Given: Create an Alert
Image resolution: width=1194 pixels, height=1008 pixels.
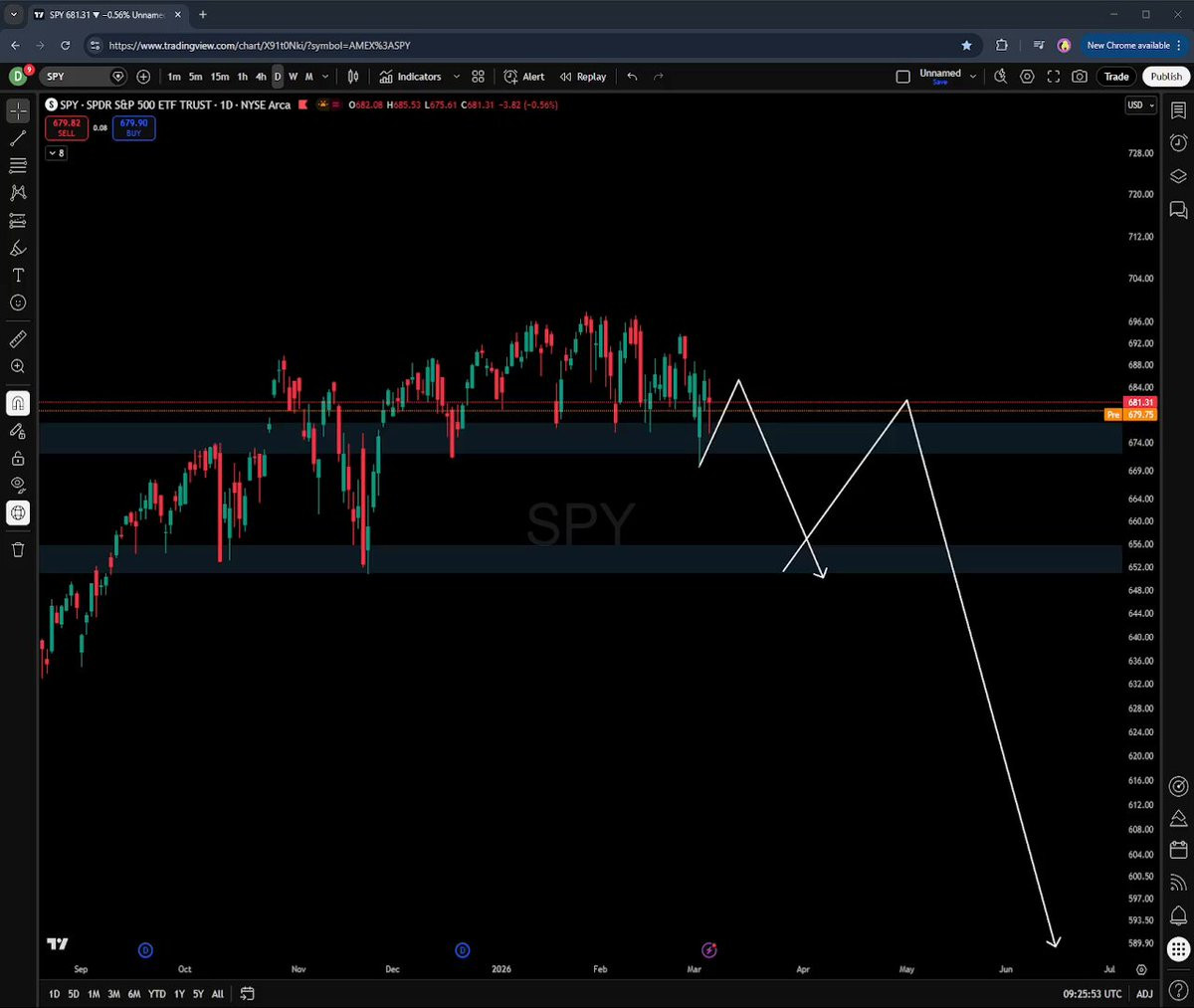Looking at the screenshot, I should tap(524, 77).
